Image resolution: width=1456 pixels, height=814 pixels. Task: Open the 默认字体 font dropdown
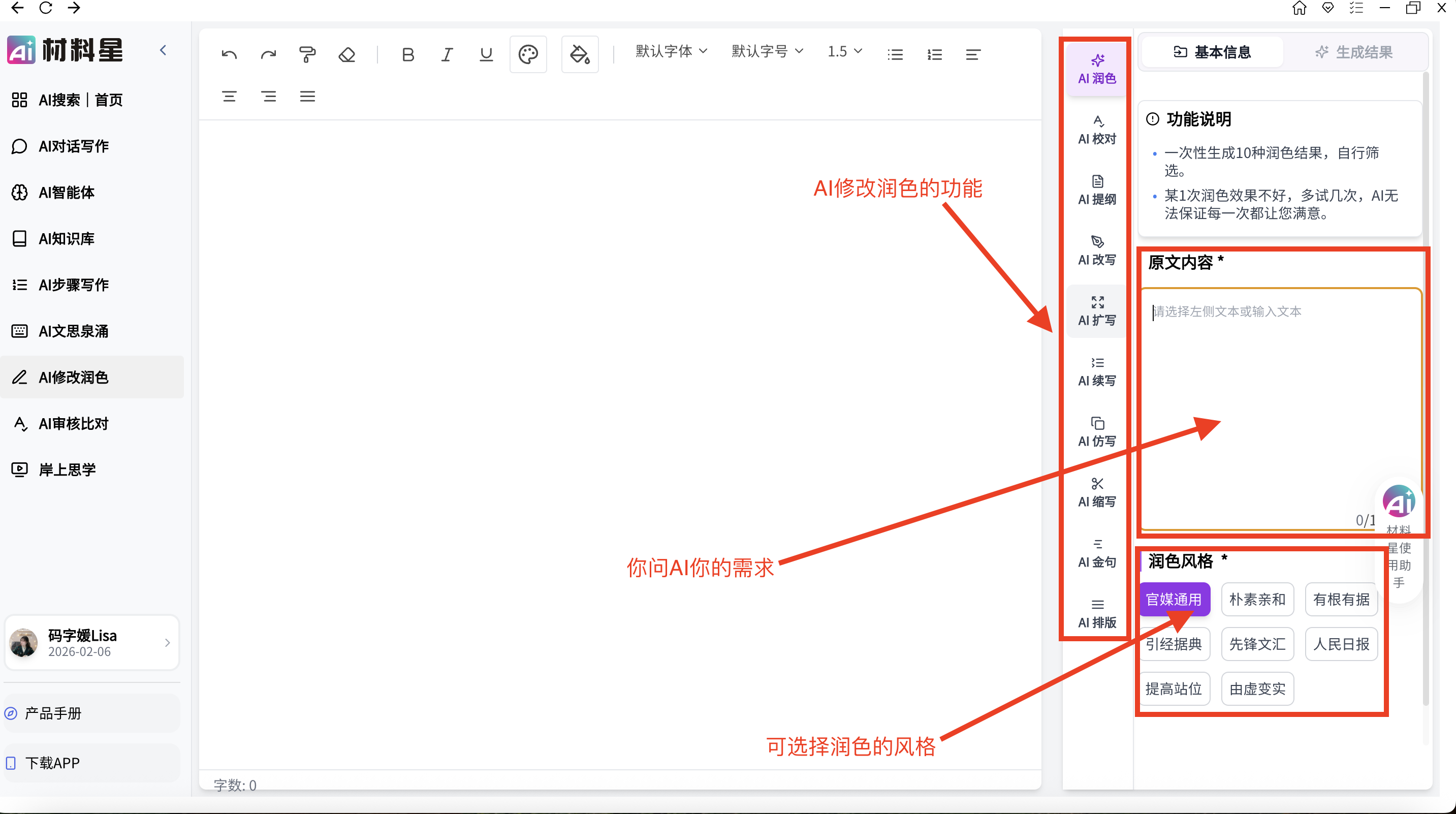coord(671,51)
